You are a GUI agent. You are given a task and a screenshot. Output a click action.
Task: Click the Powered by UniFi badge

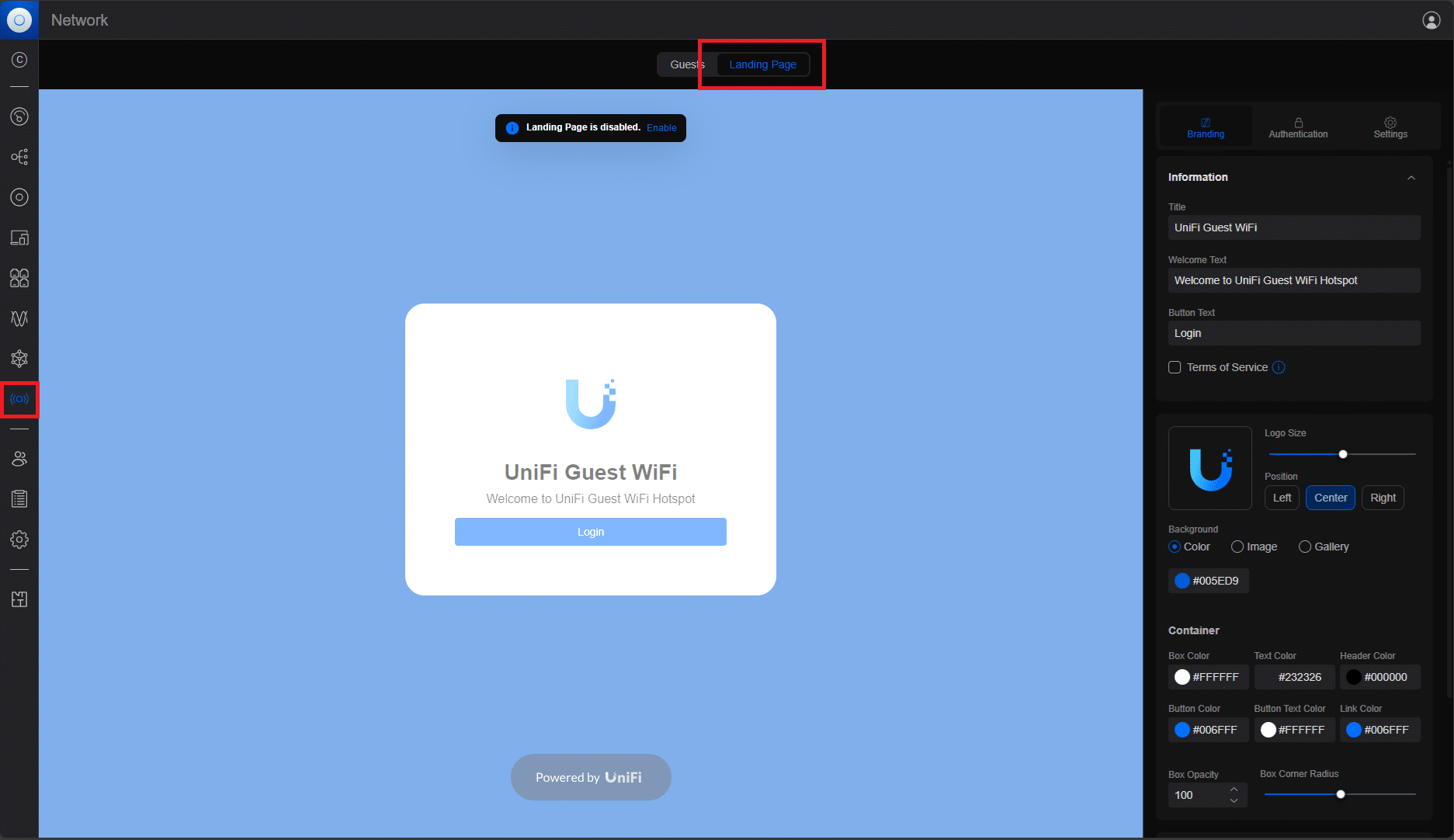[x=591, y=777]
